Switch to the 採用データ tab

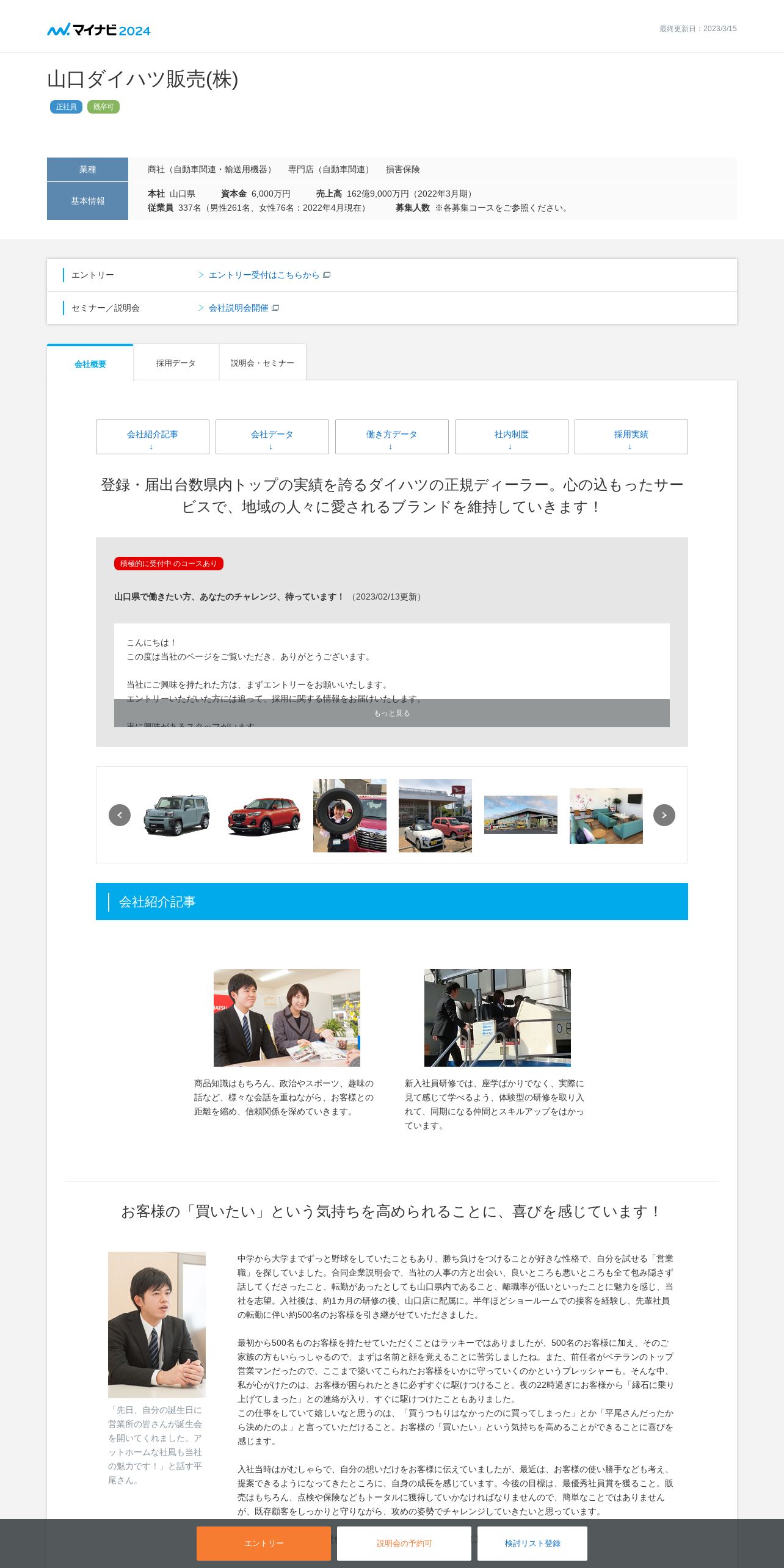click(176, 363)
